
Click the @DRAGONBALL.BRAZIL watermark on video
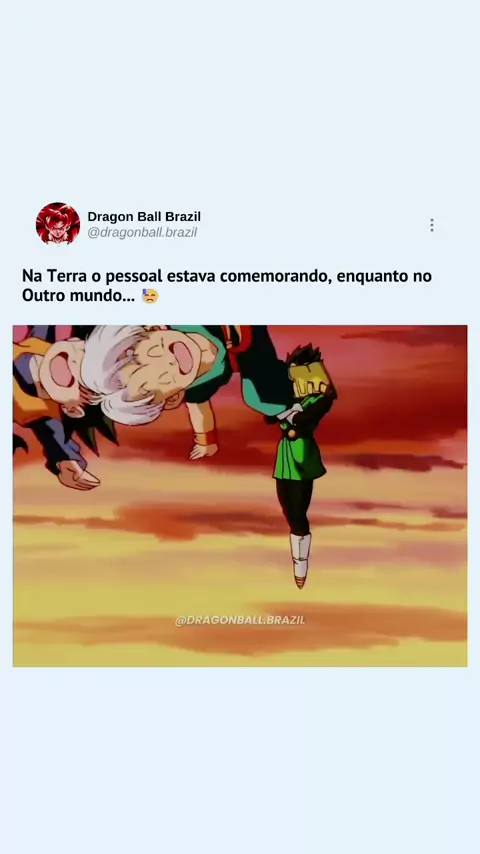point(240,620)
